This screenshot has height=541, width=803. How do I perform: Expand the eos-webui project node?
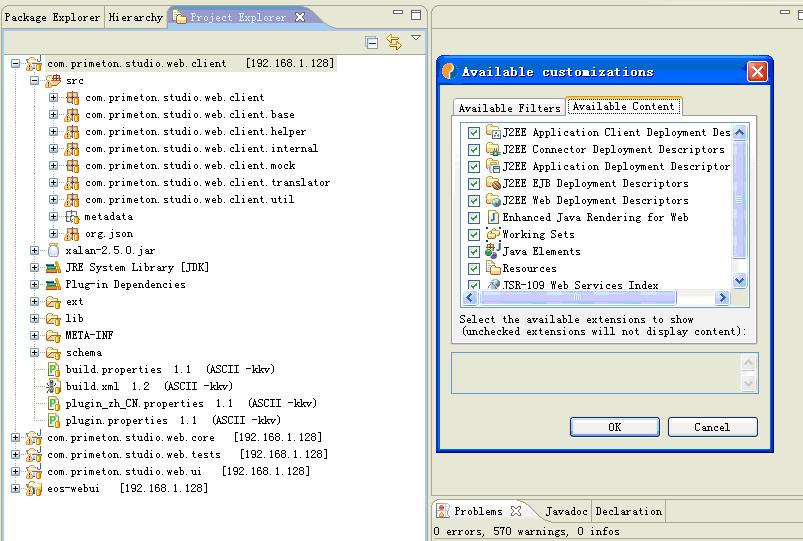(15, 488)
